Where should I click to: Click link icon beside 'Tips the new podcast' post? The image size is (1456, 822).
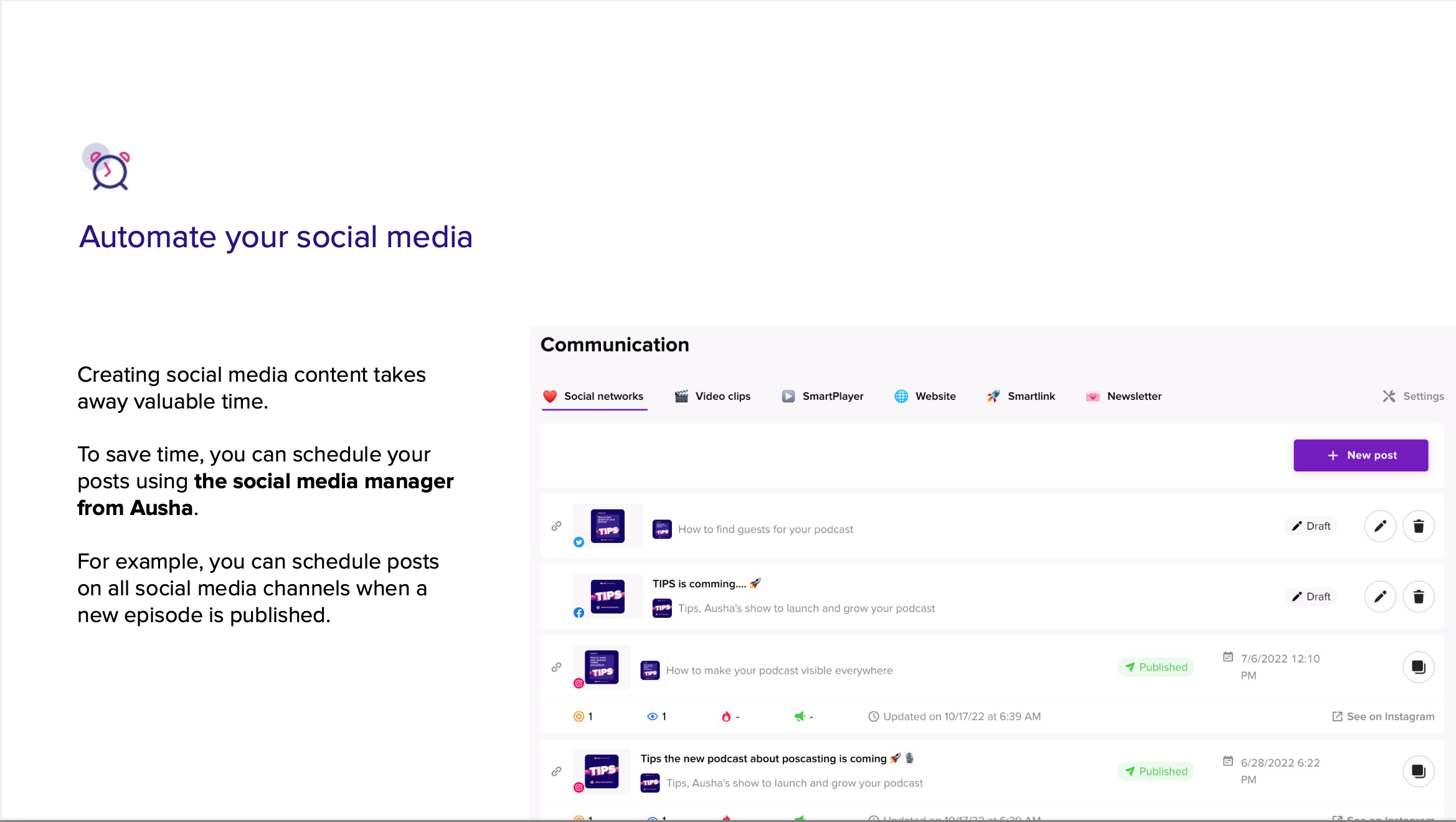click(x=556, y=771)
